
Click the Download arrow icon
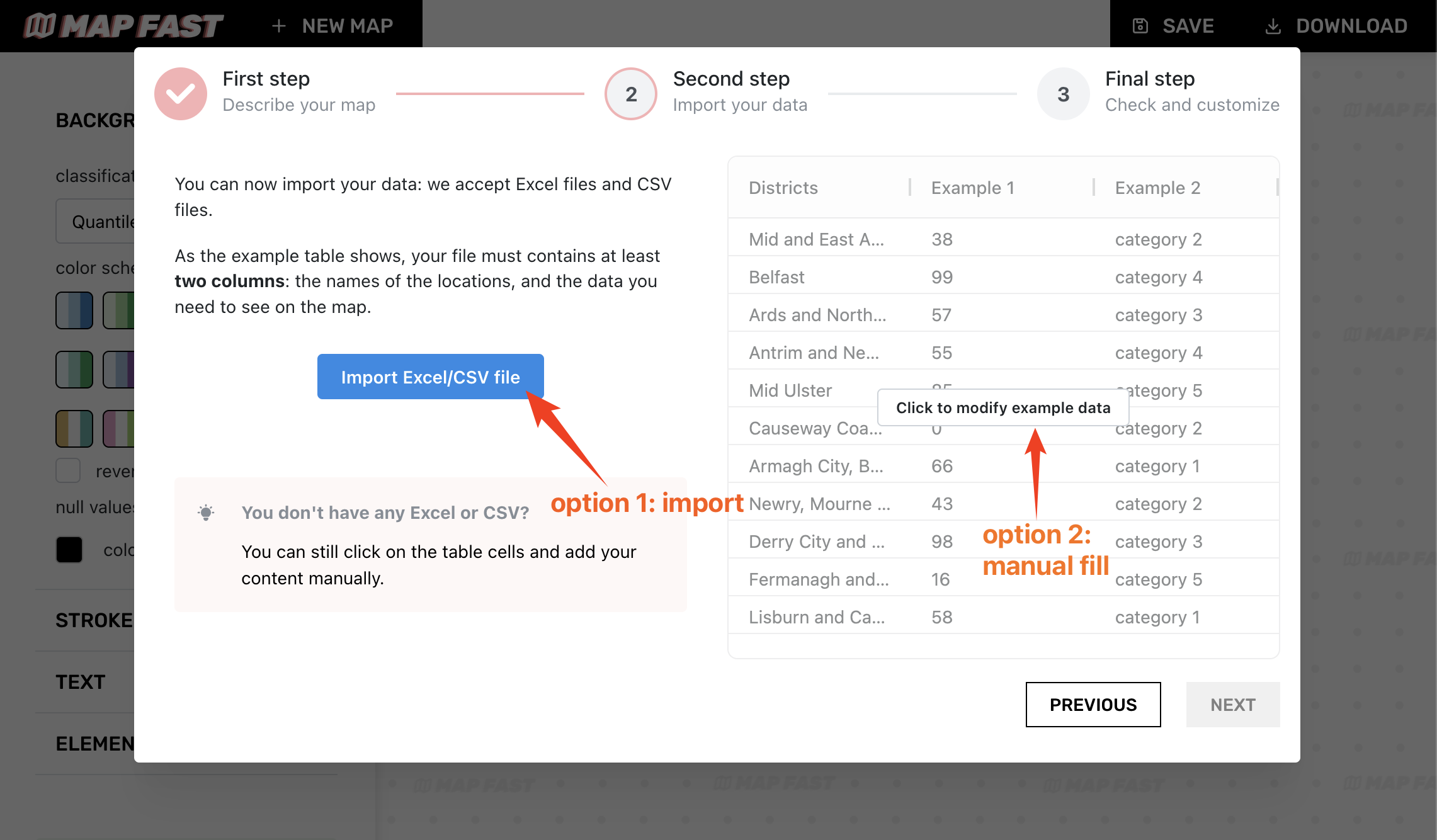click(1273, 26)
